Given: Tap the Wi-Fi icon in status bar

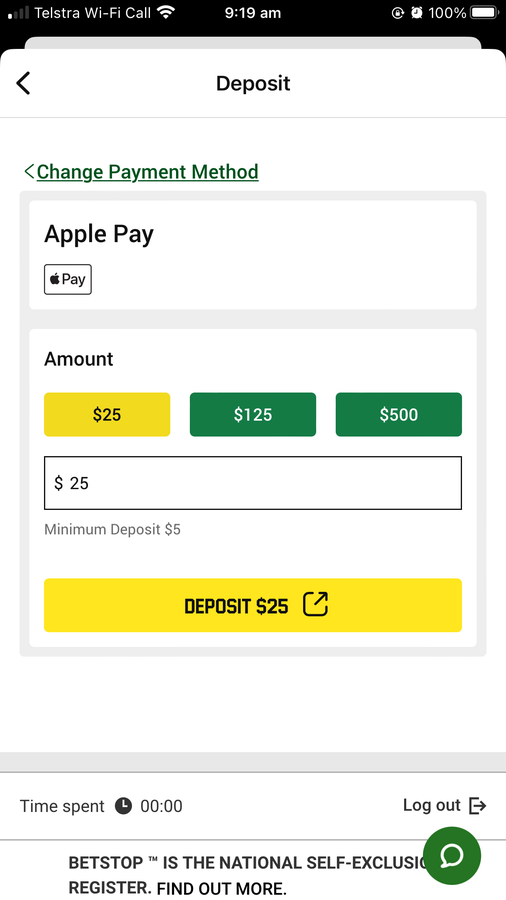Looking at the screenshot, I should [x=166, y=13].
